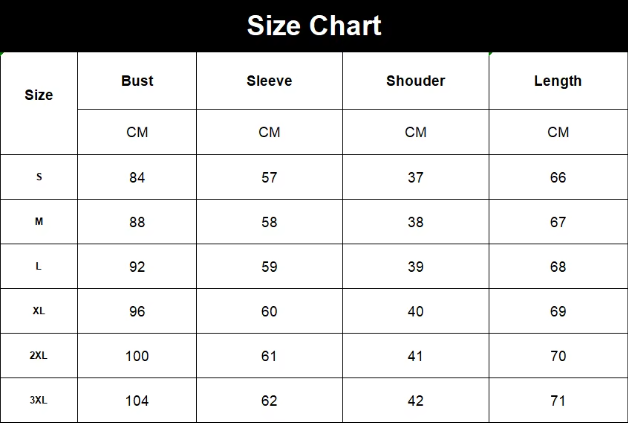Click the 2XL size row label

[39, 356]
